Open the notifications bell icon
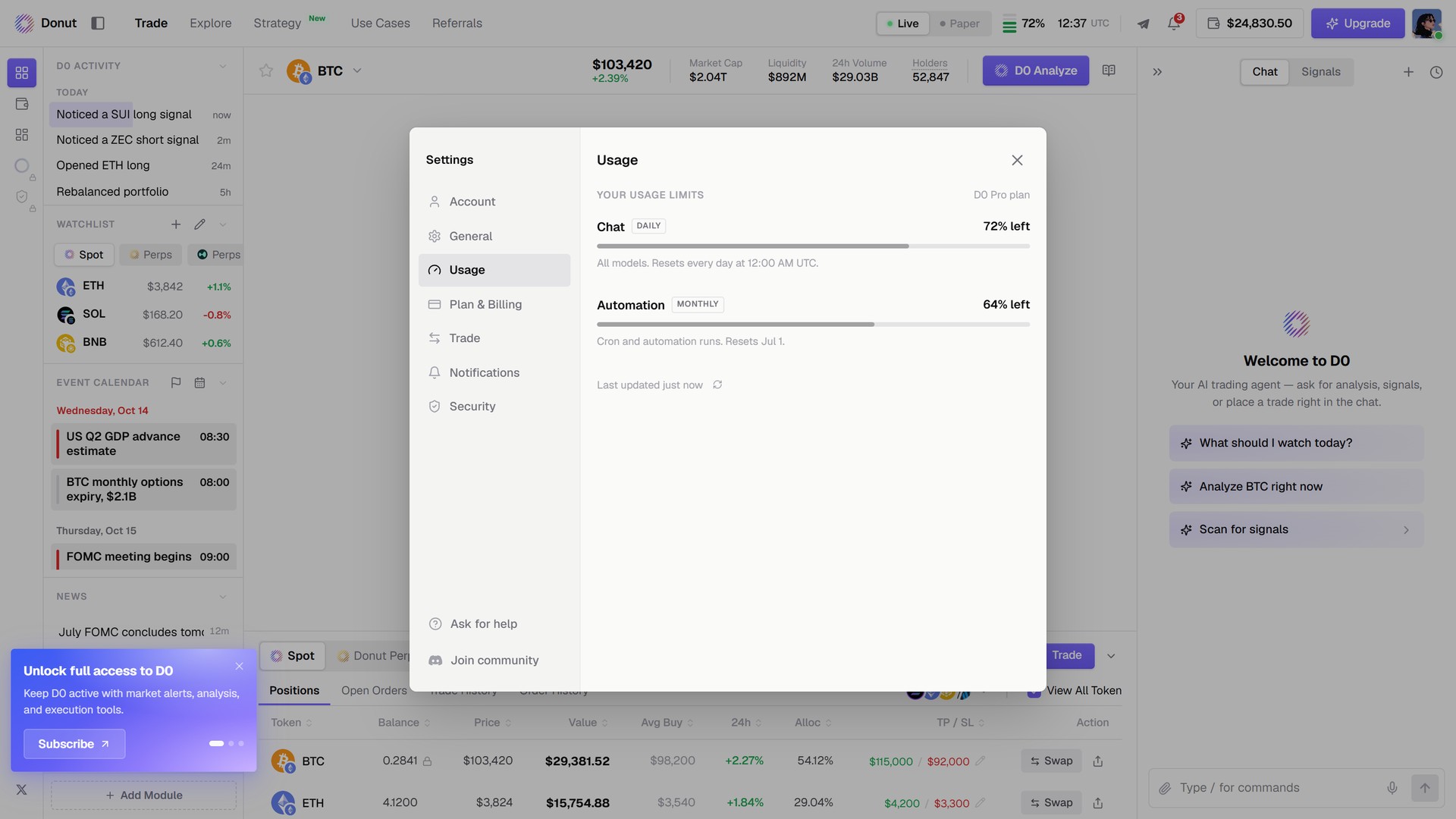The width and height of the screenshot is (1456, 819). (x=1173, y=23)
